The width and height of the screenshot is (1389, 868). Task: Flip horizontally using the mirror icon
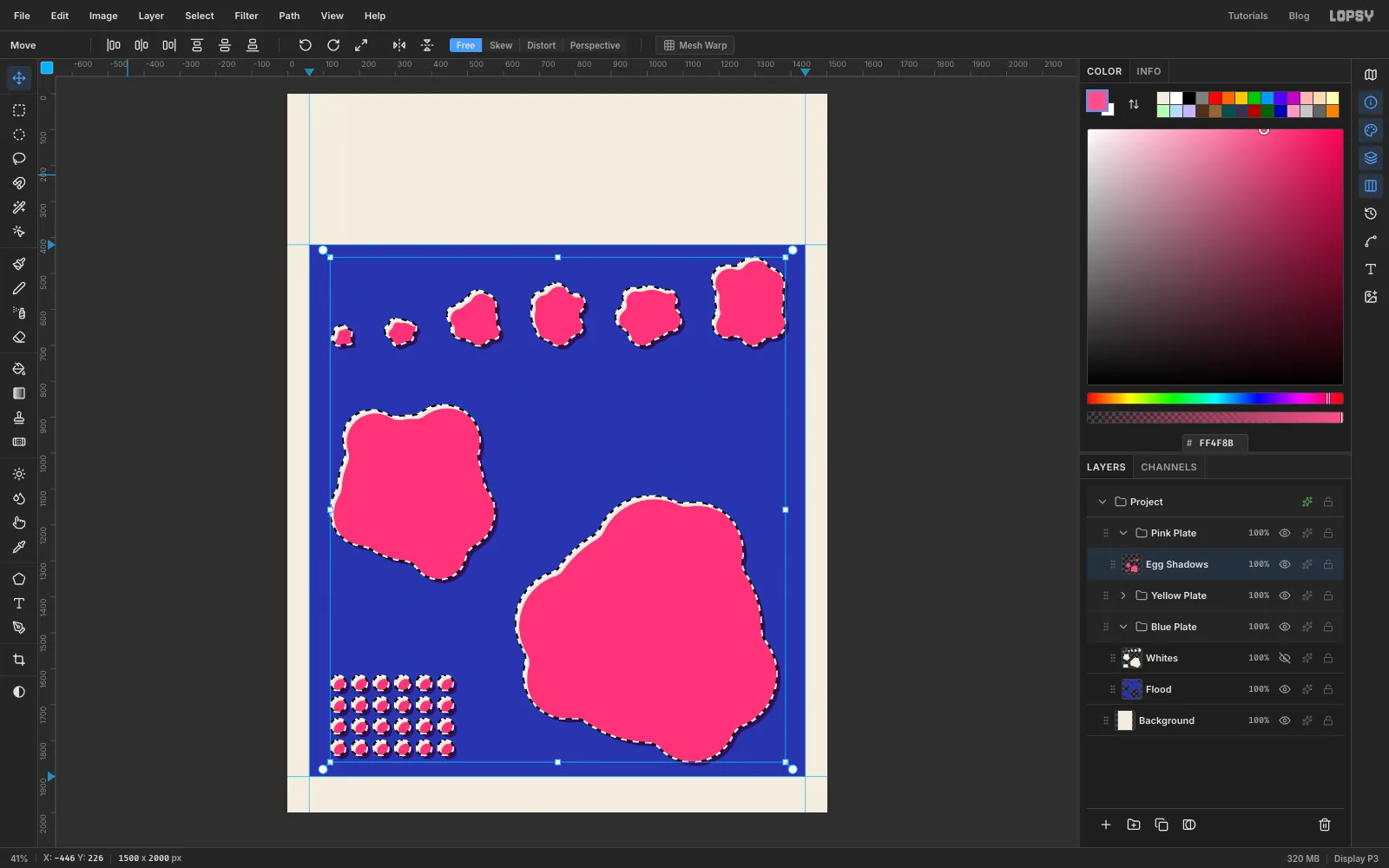(x=399, y=45)
